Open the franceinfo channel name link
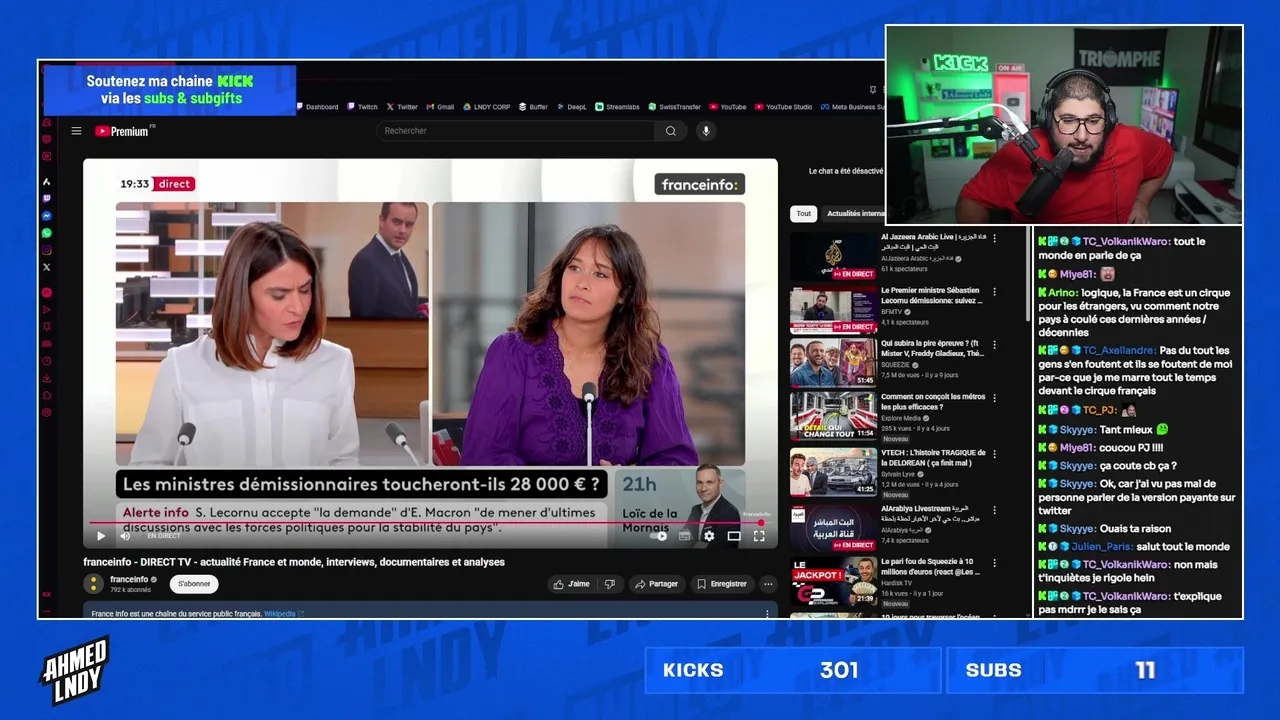Viewport: 1280px width, 720px height. (x=128, y=579)
